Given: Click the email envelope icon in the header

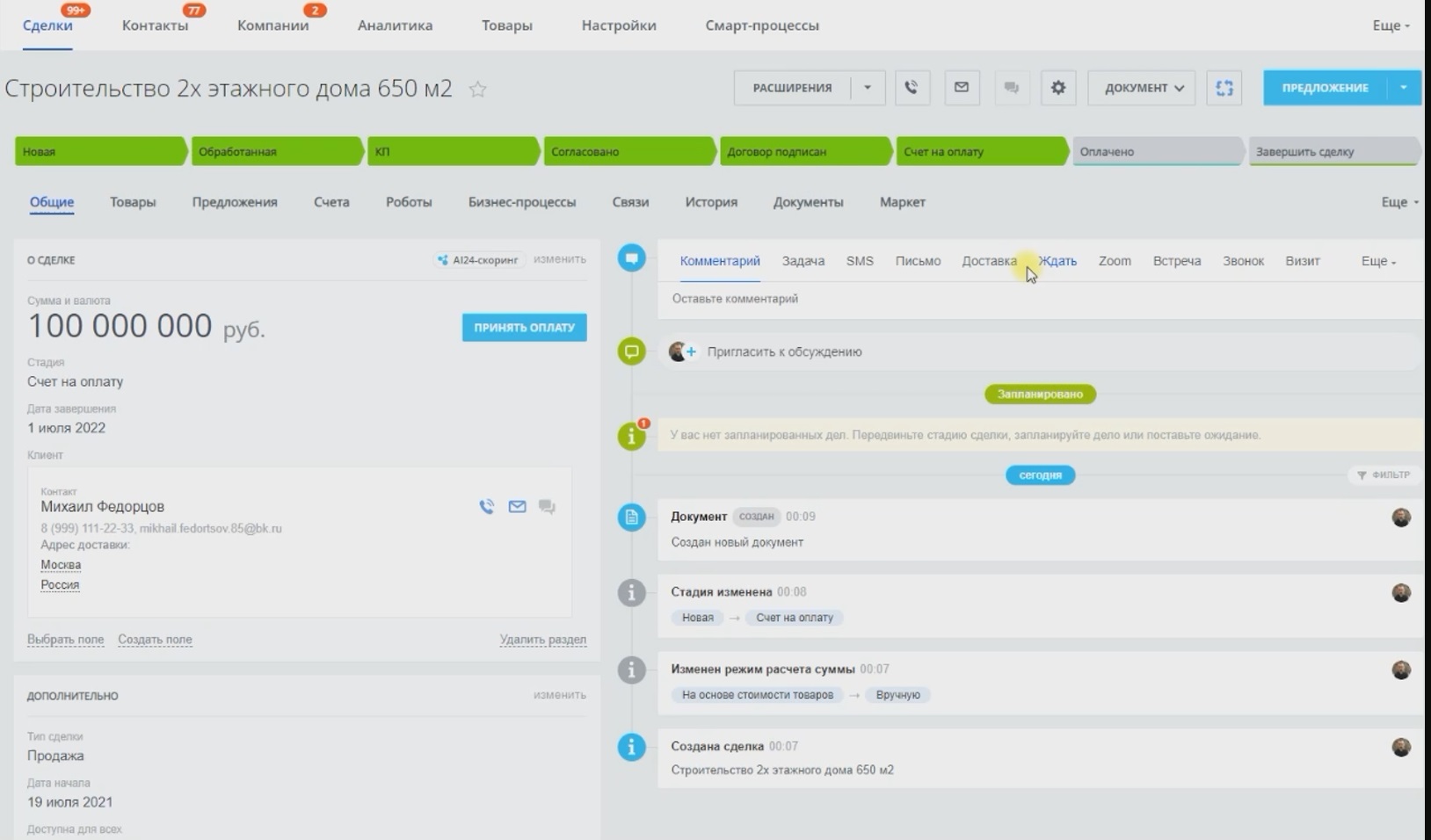Looking at the screenshot, I should (x=962, y=88).
